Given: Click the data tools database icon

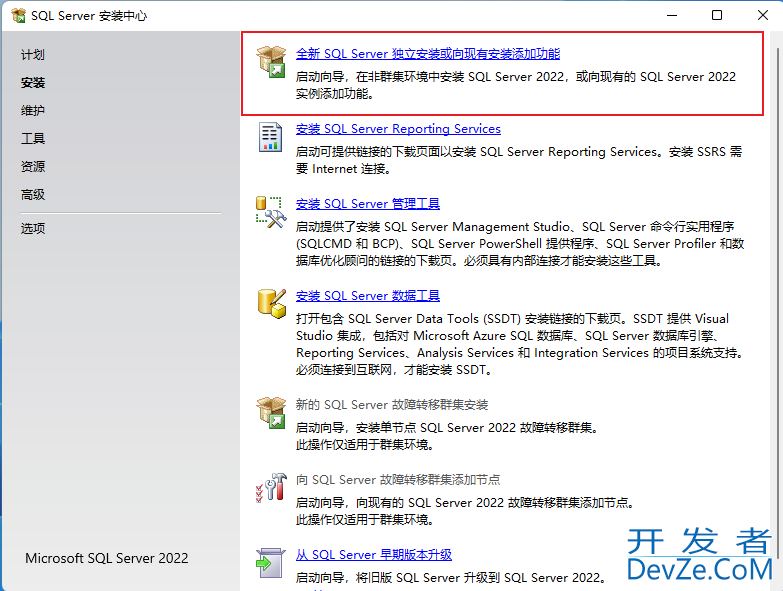Looking at the screenshot, I should click(x=272, y=303).
